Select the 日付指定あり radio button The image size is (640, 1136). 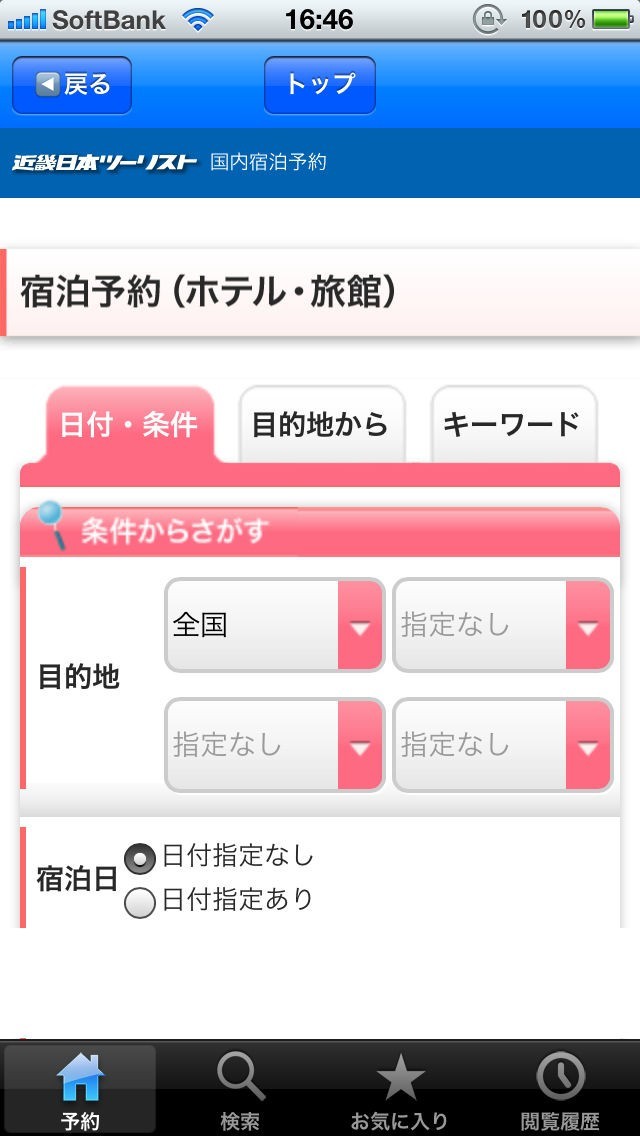(140, 903)
